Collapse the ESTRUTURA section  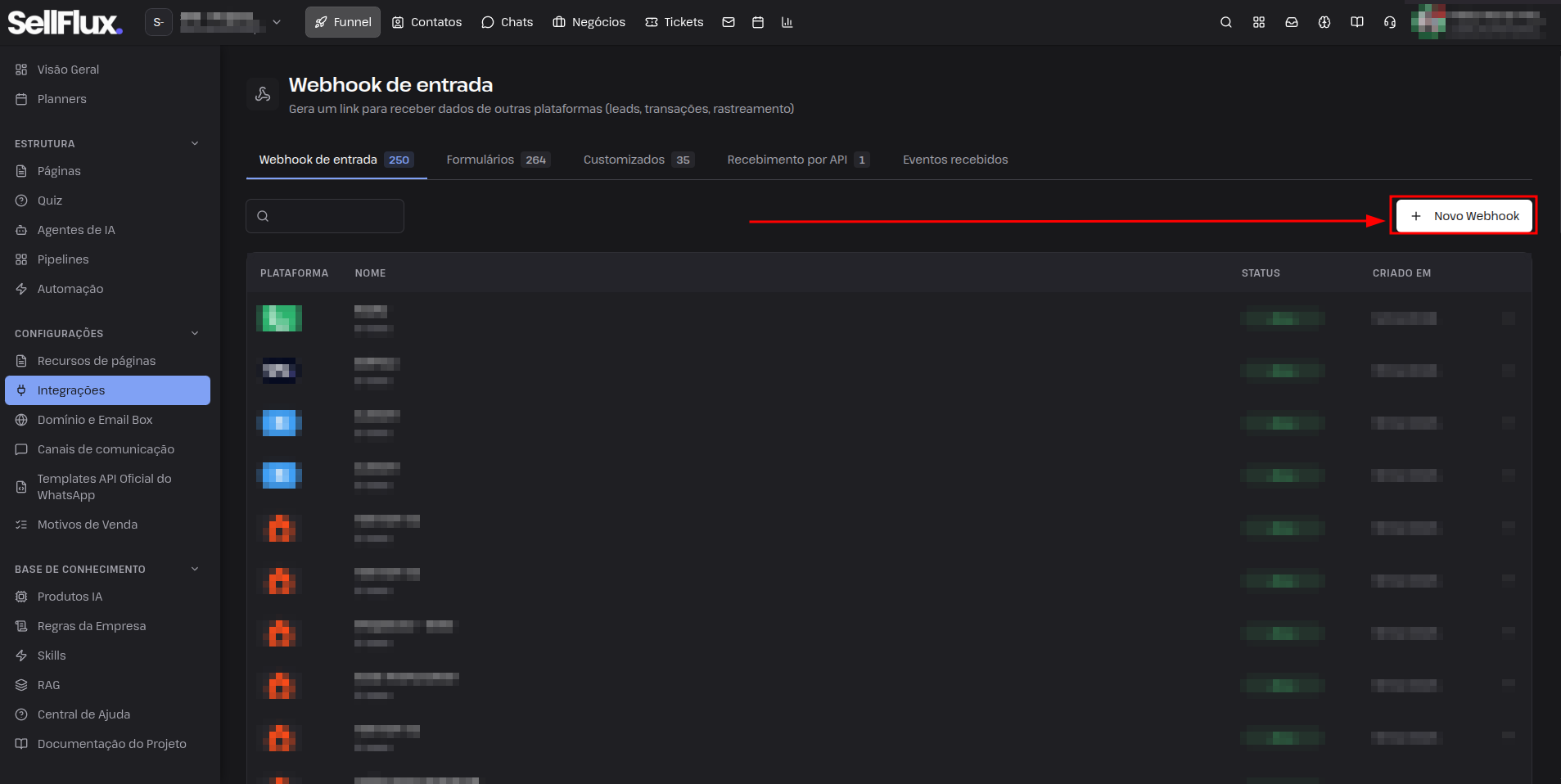195,143
